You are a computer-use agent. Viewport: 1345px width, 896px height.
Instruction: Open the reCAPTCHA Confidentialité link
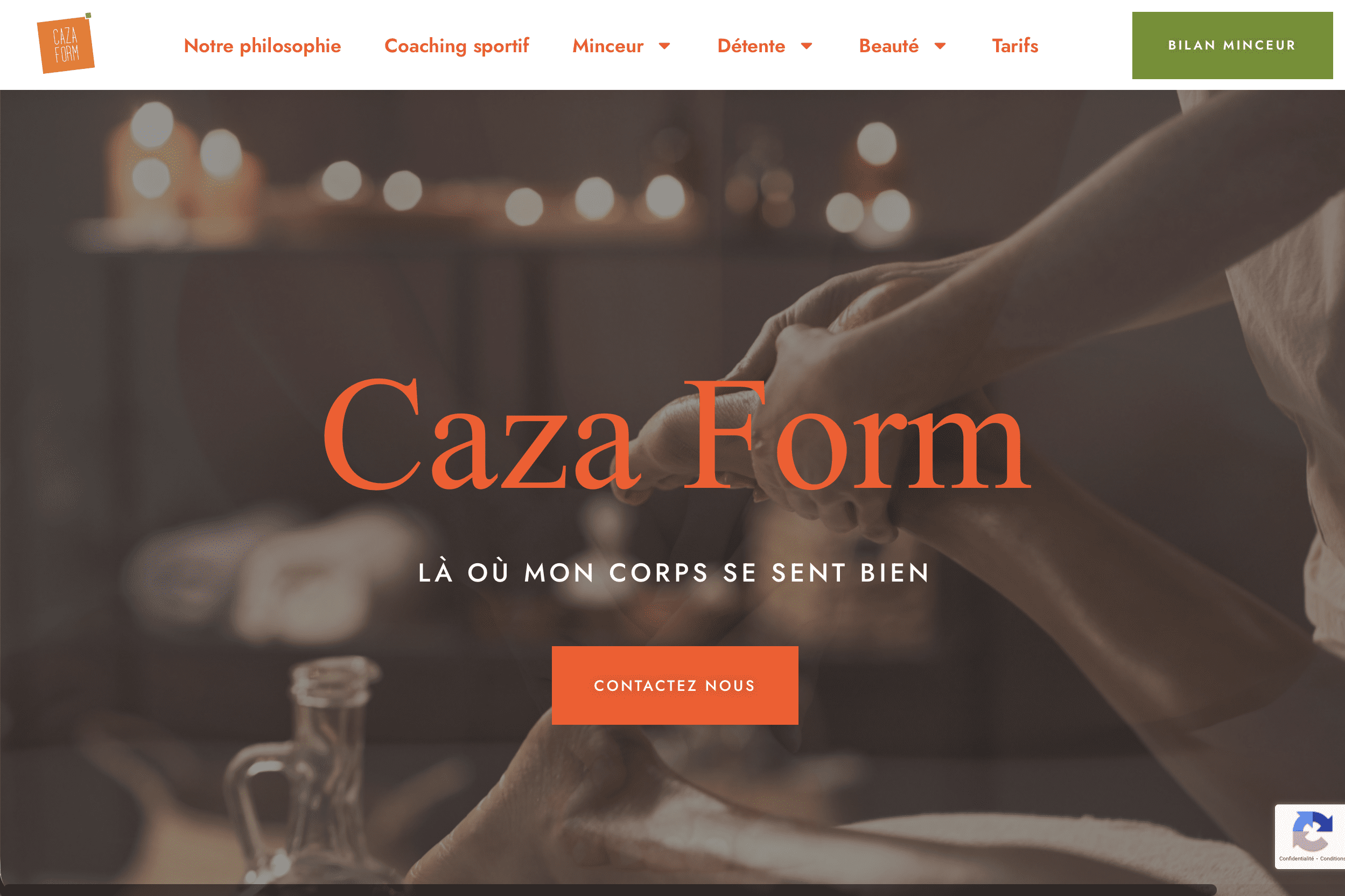point(1297,858)
